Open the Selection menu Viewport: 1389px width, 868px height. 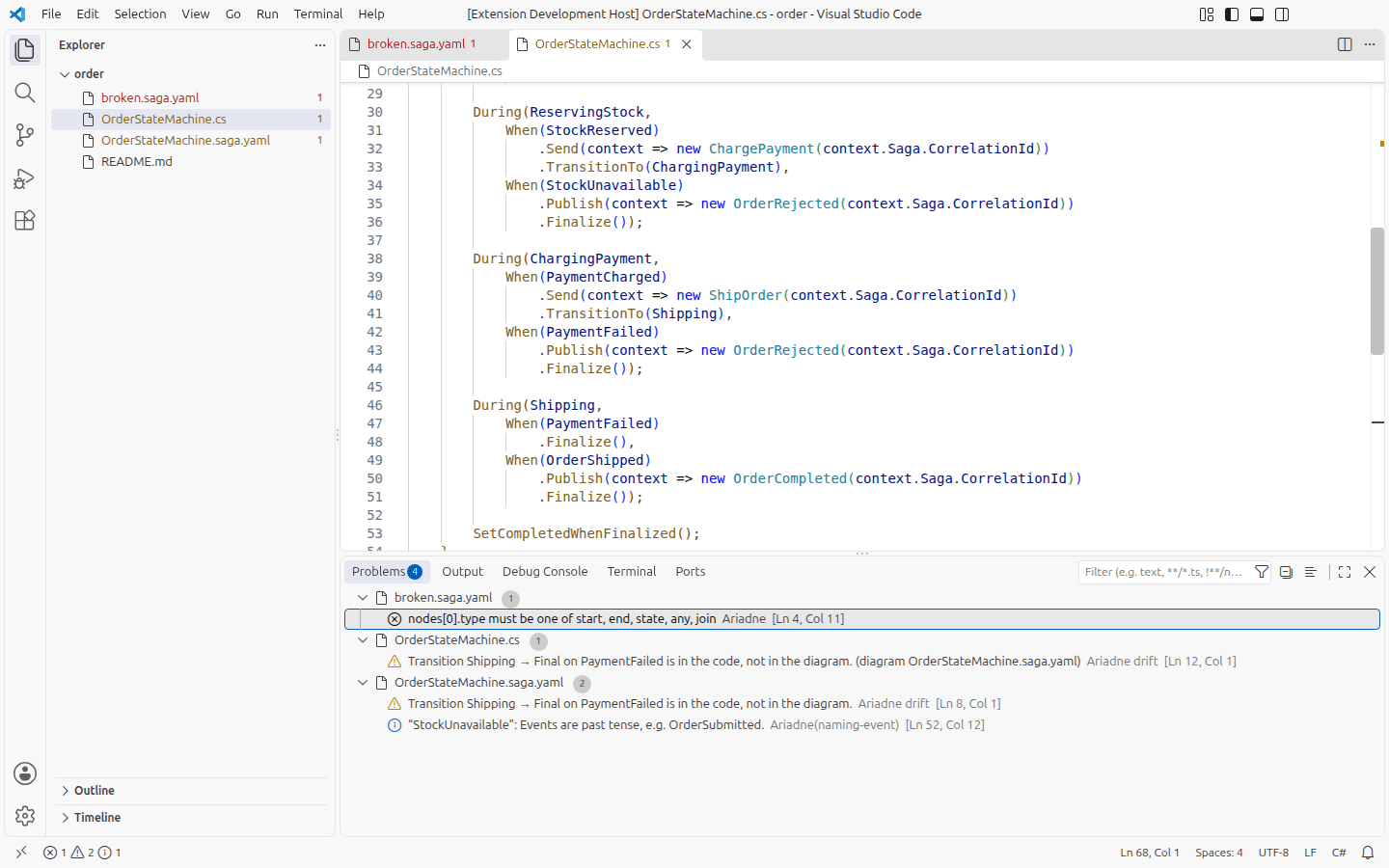[x=140, y=14]
